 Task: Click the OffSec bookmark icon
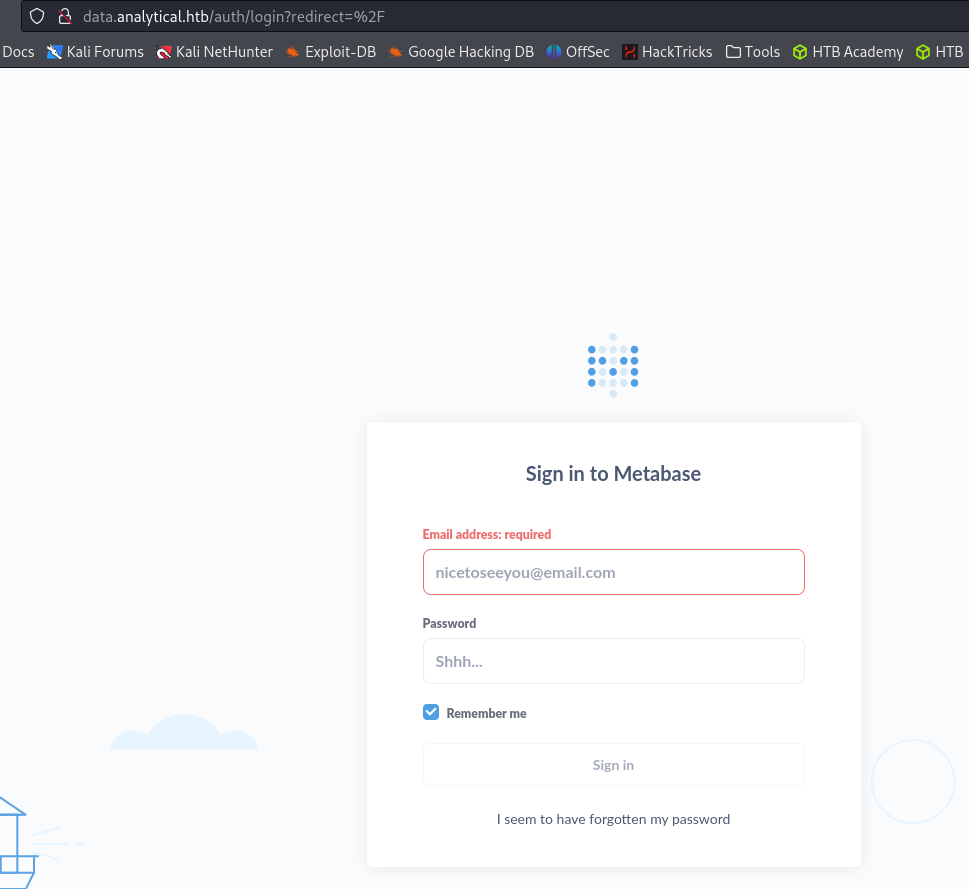pyautogui.click(x=554, y=52)
